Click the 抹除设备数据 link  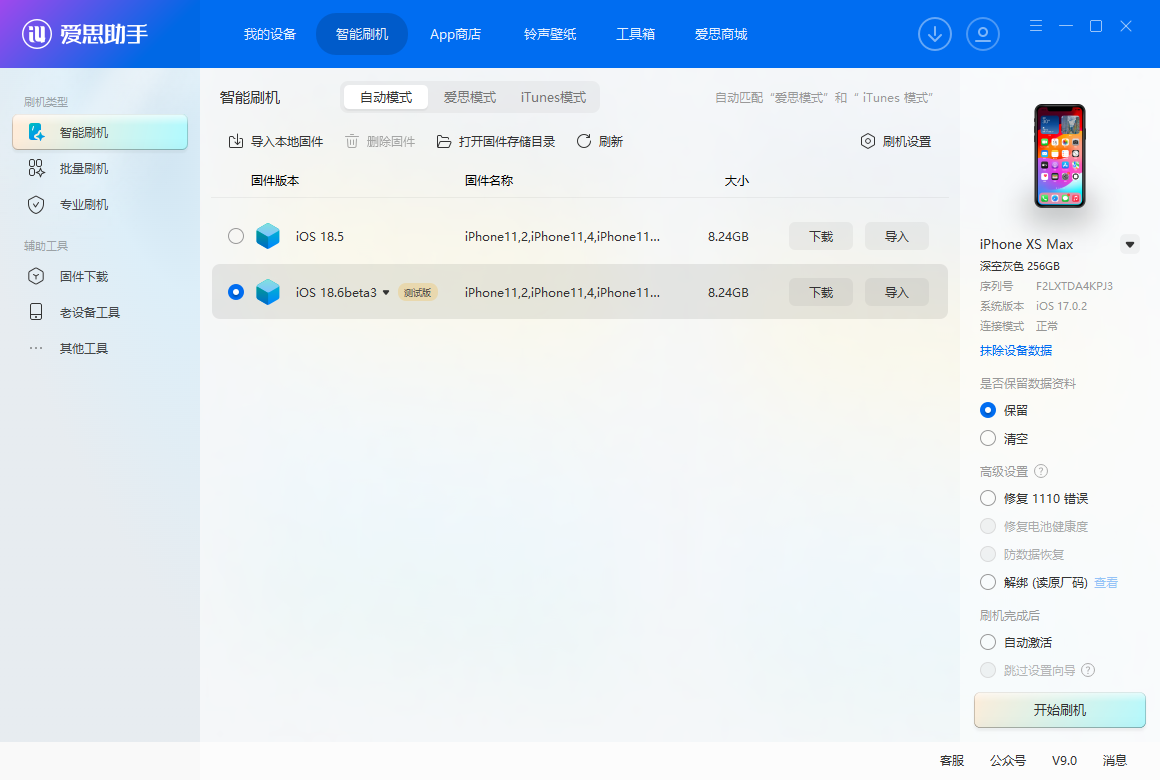coord(1015,350)
